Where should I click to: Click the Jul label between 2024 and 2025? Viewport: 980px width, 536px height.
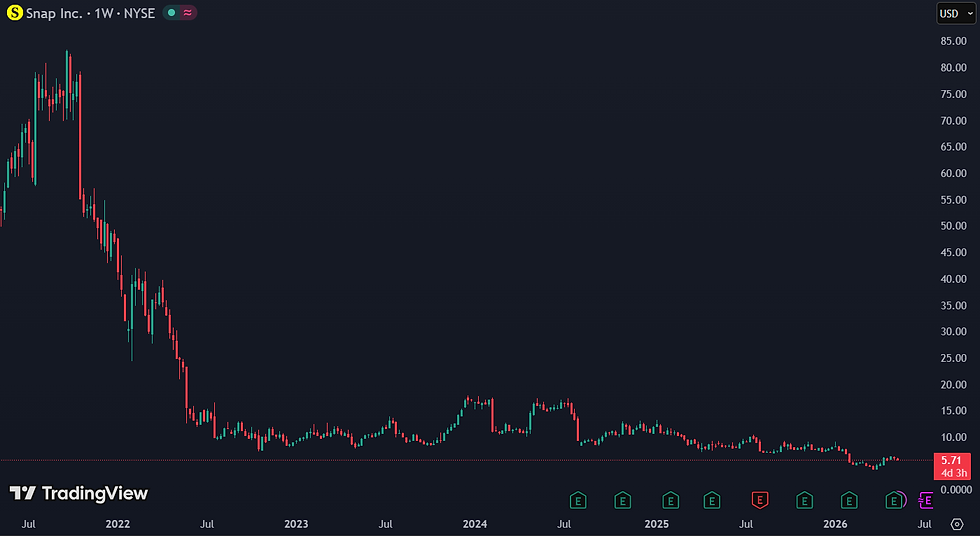click(x=564, y=524)
